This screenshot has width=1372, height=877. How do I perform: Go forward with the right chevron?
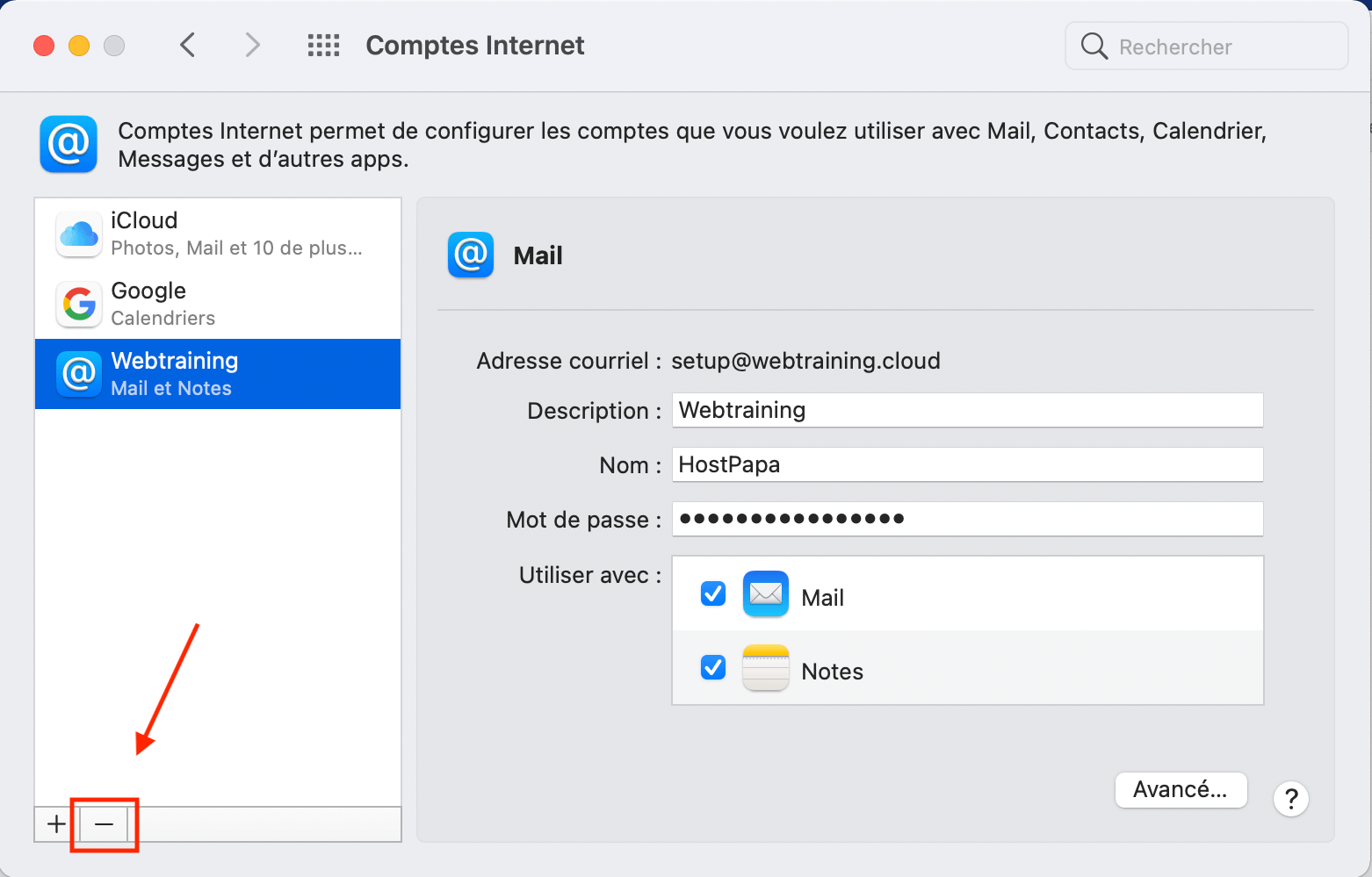[252, 45]
